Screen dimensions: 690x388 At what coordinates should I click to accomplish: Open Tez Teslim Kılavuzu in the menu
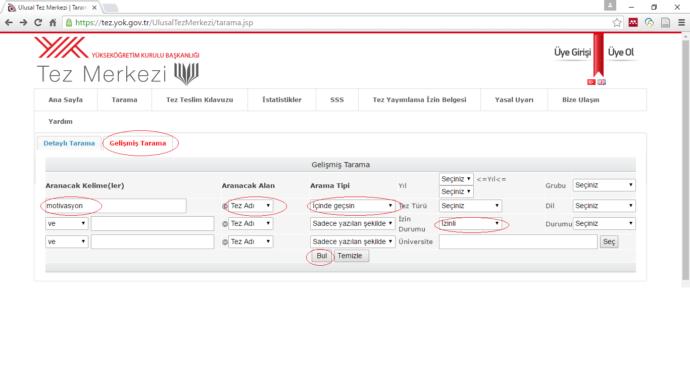pos(200,100)
